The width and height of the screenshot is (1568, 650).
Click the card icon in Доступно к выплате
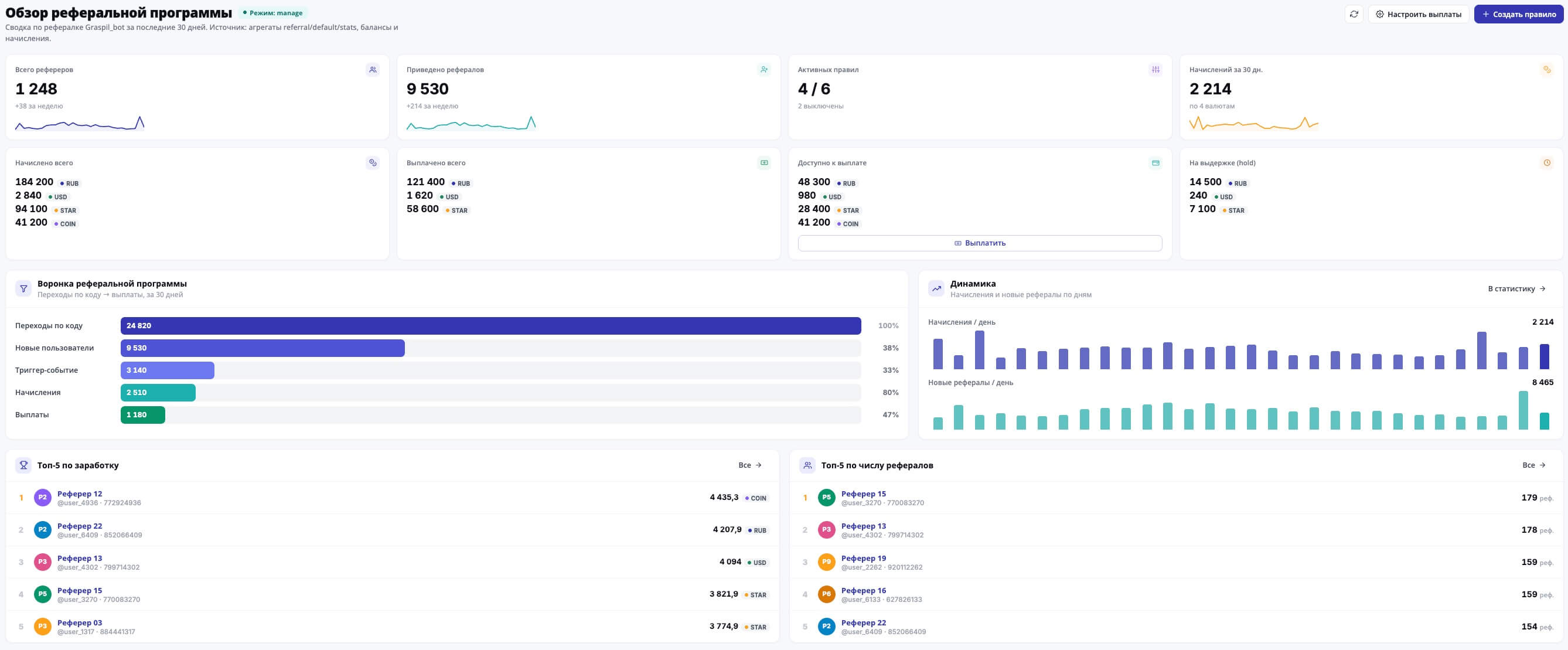click(1155, 162)
